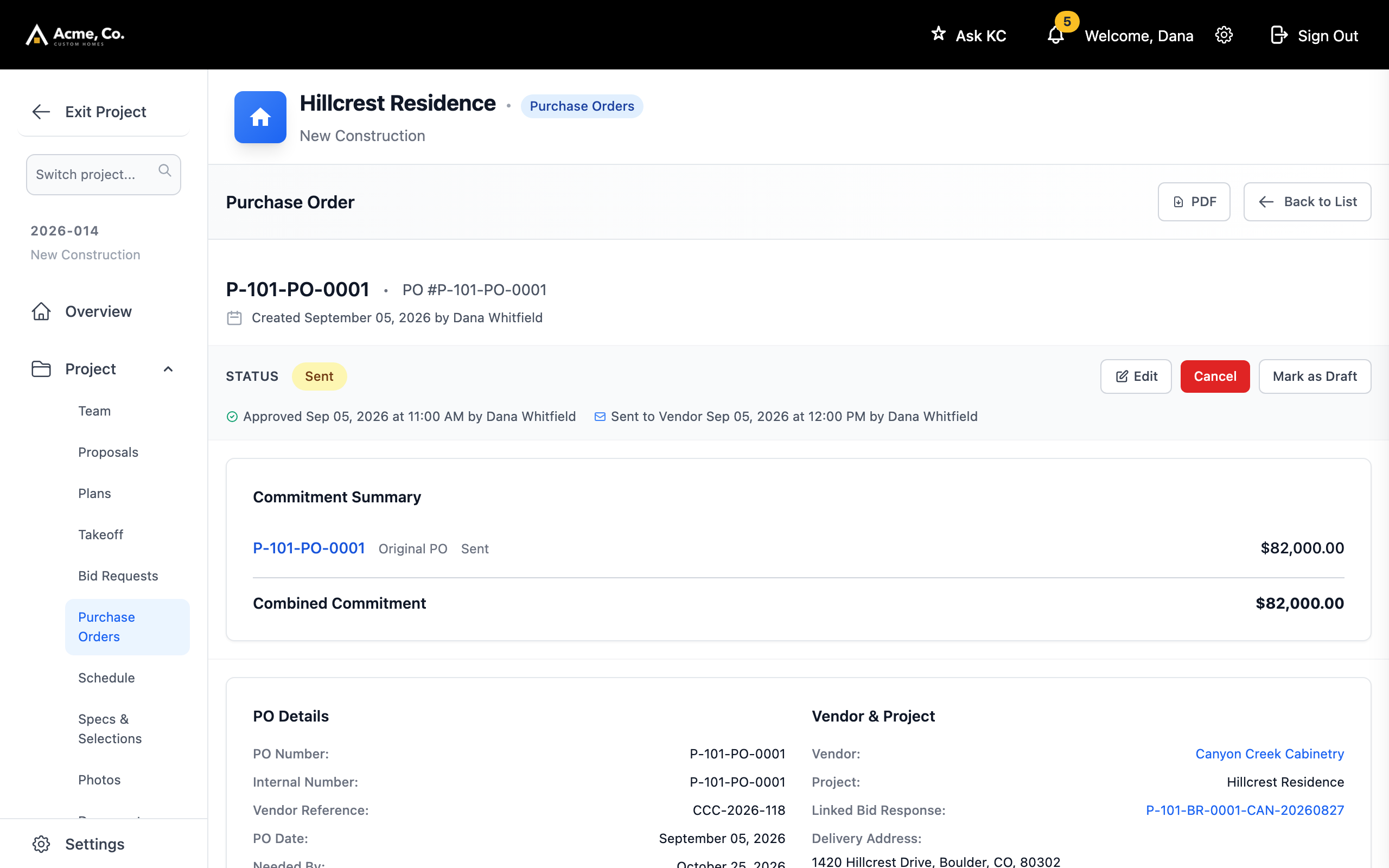The image size is (1389, 868).
Task: Open the top bar settings gear
Action: pos(1224,35)
